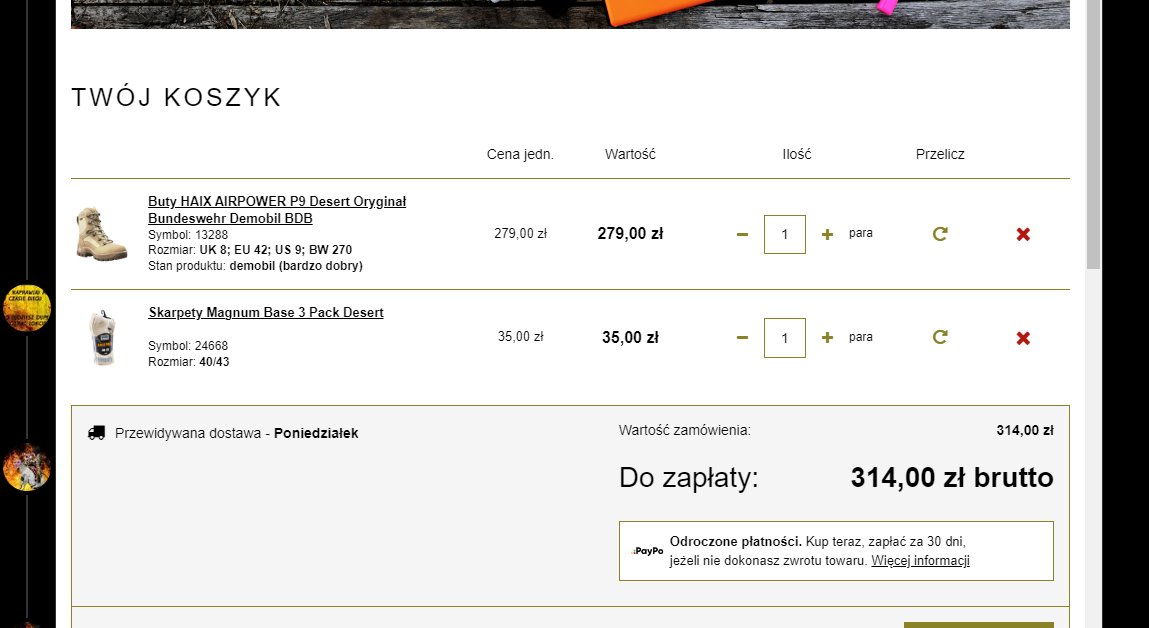The width and height of the screenshot is (1149, 628).
Task: Click the 'Ilość' column header
Action: pos(797,155)
